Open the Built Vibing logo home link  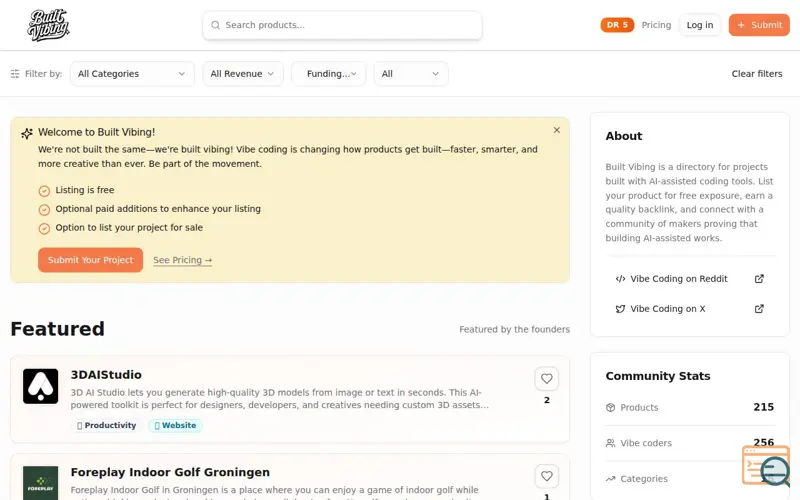click(48, 25)
